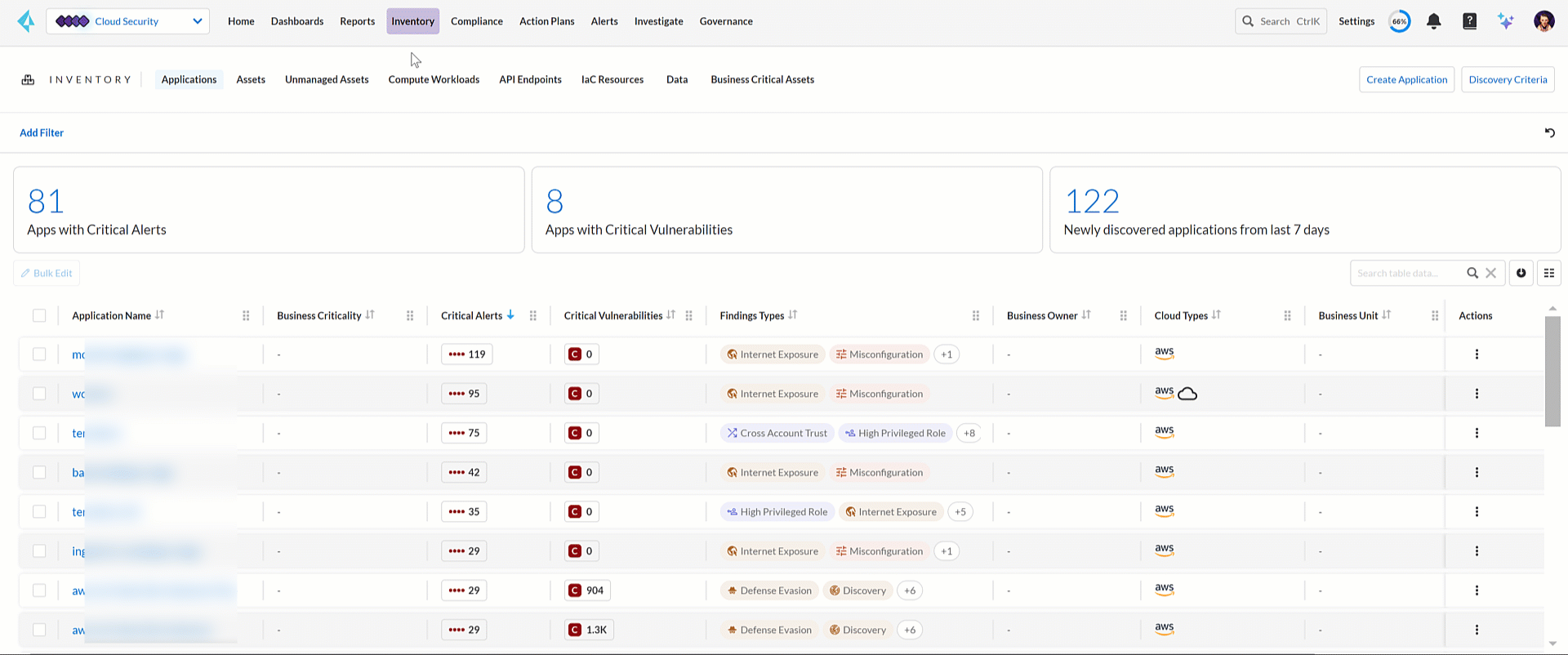Sort by Business Criticality column
This screenshot has width=1568, height=655.
point(370,314)
